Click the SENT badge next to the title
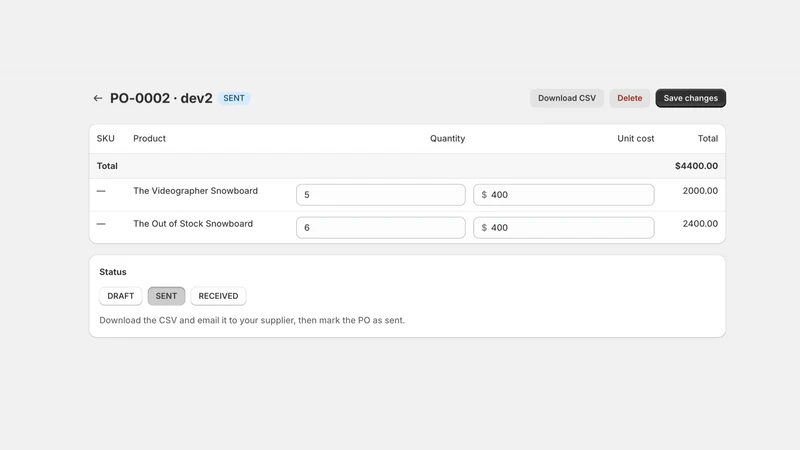Image resolution: width=800 pixels, height=450 pixels. pyautogui.click(x=234, y=98)
